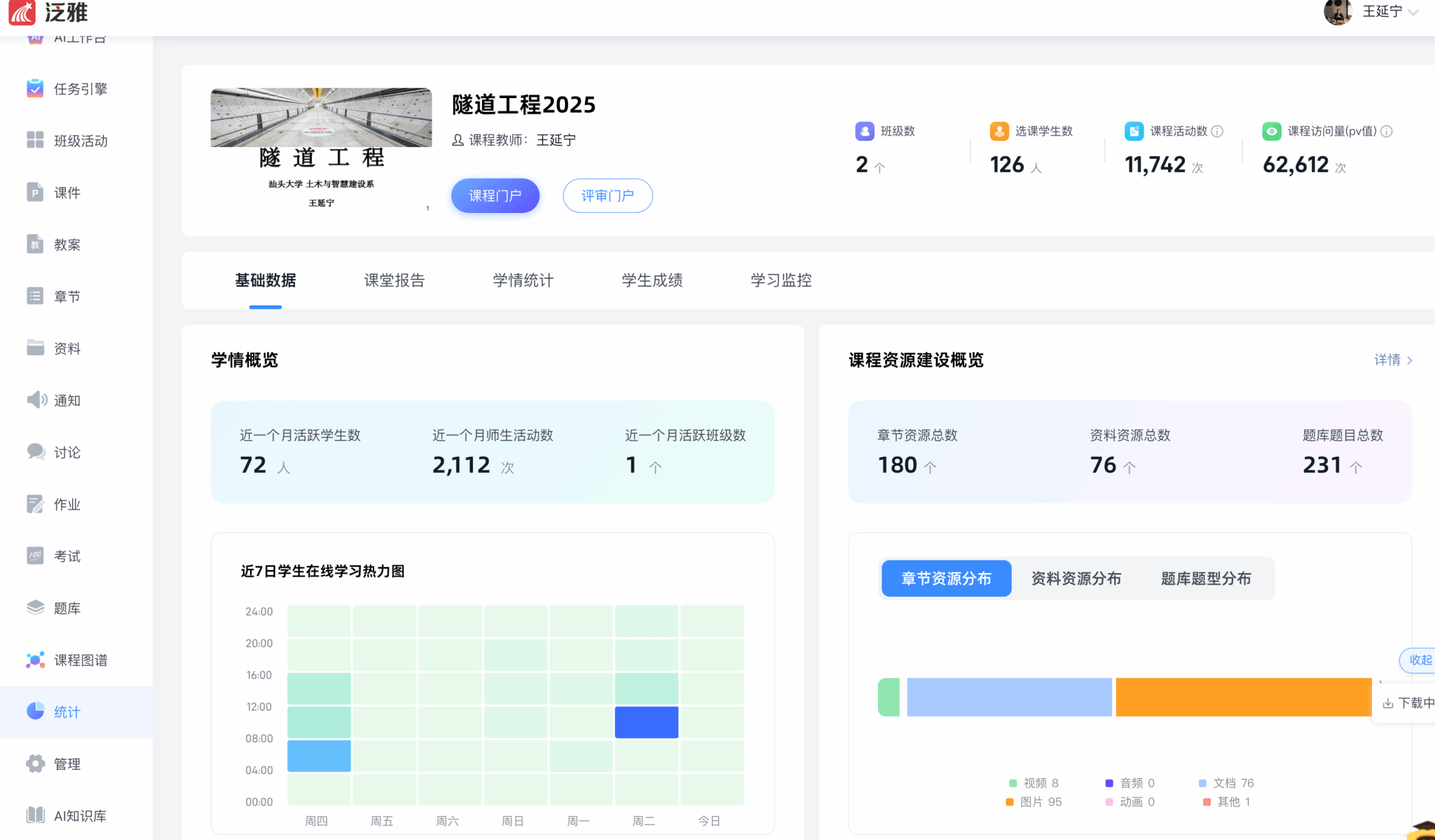Screen dimensions: 1435x840
Task: Open the 课件 sidebar icon
Action: coord(35,192)
